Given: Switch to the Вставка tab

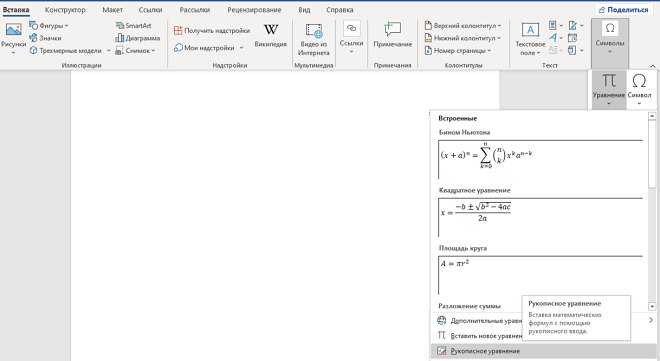Looking at the screenshot, I should [16, 10].
